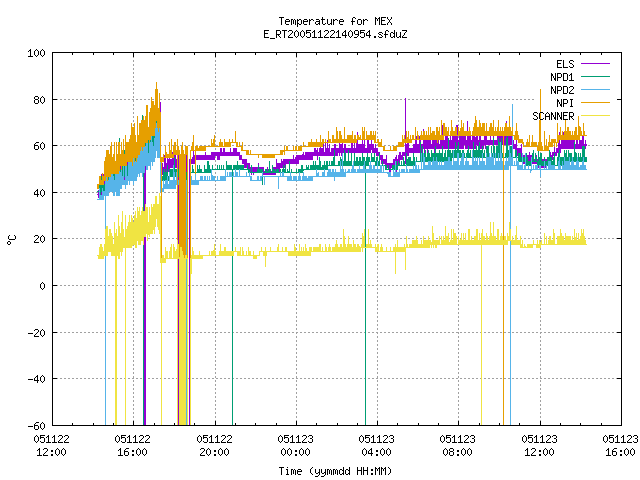Viewport: 640px width, 480px height.
Task: Click the °C y-axis unit label
Action: coord(12,240)
